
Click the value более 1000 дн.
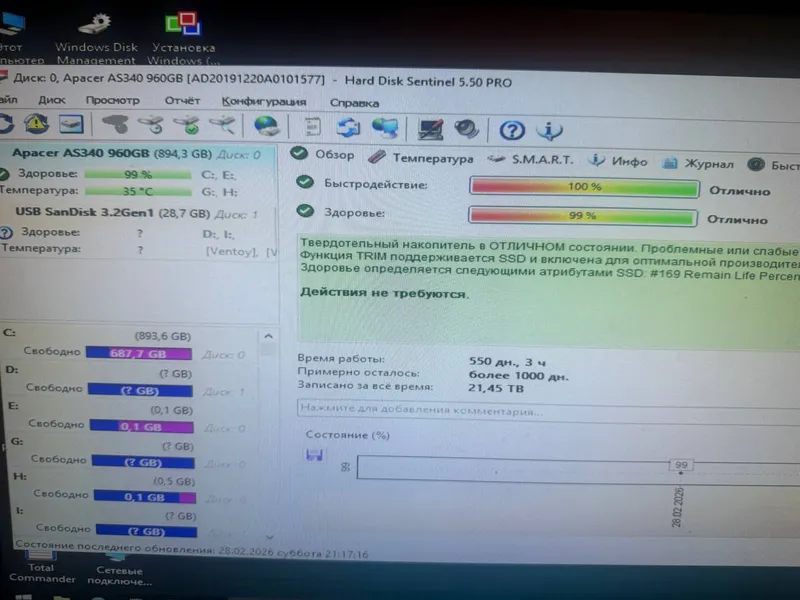point(518,376)
